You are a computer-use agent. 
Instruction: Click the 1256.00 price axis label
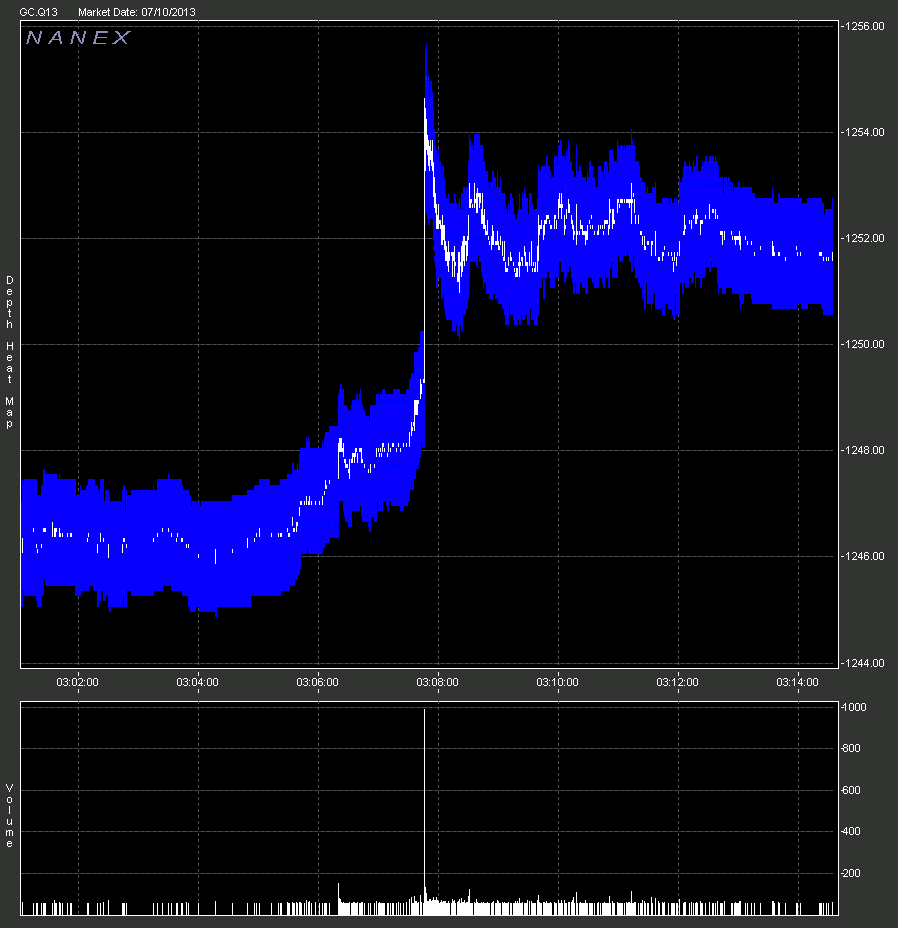click(x=863, y=27)
